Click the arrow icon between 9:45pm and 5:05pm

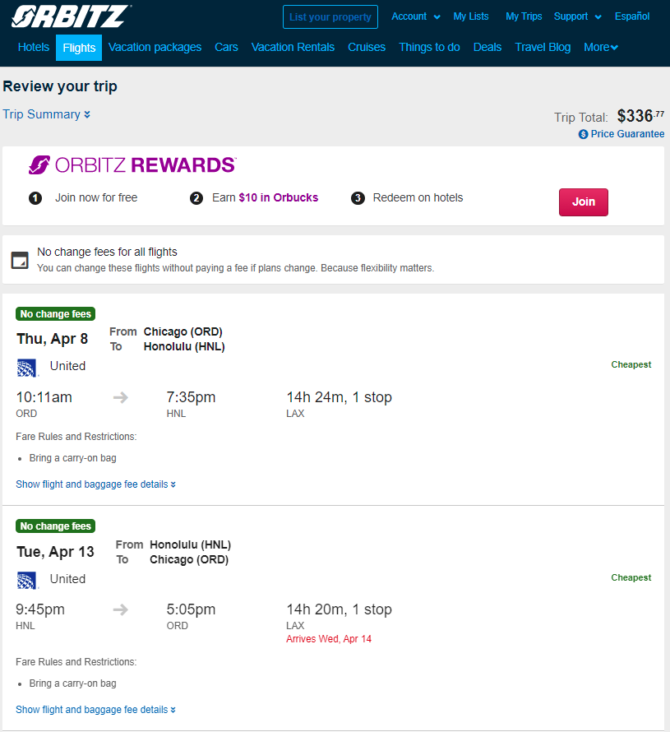(120, 609)
